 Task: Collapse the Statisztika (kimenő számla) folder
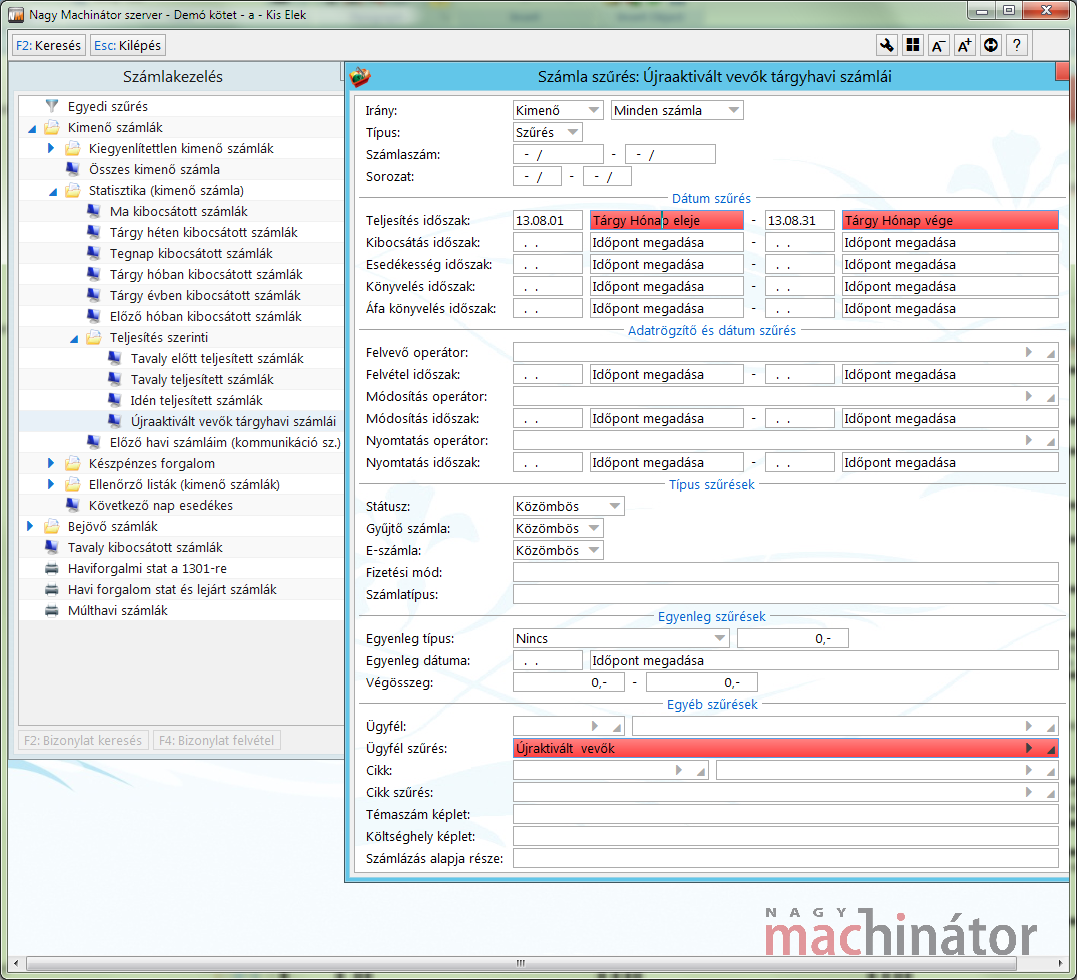click(x=52, y=190)
